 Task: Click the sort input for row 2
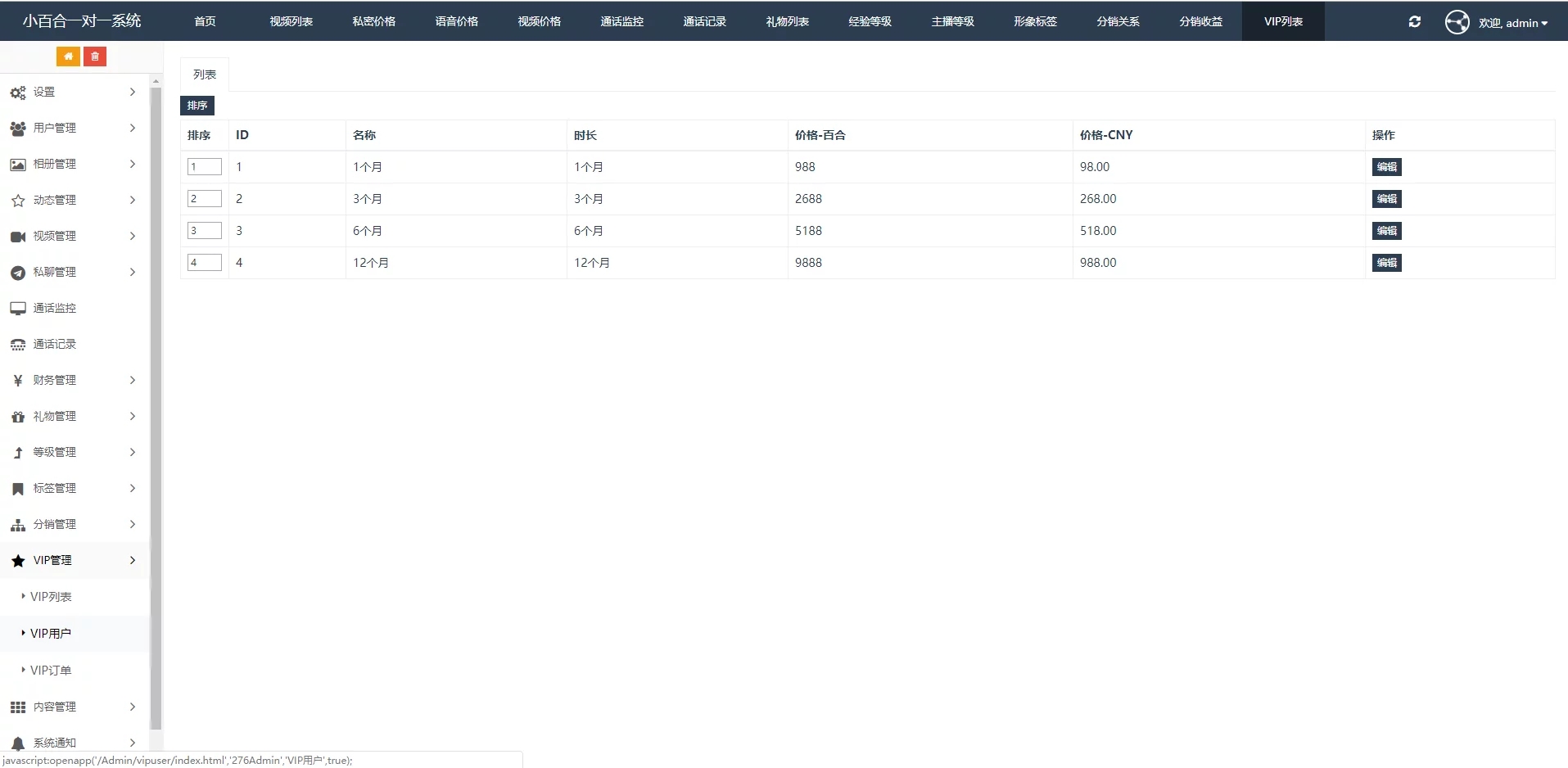(x=204, y=198)
